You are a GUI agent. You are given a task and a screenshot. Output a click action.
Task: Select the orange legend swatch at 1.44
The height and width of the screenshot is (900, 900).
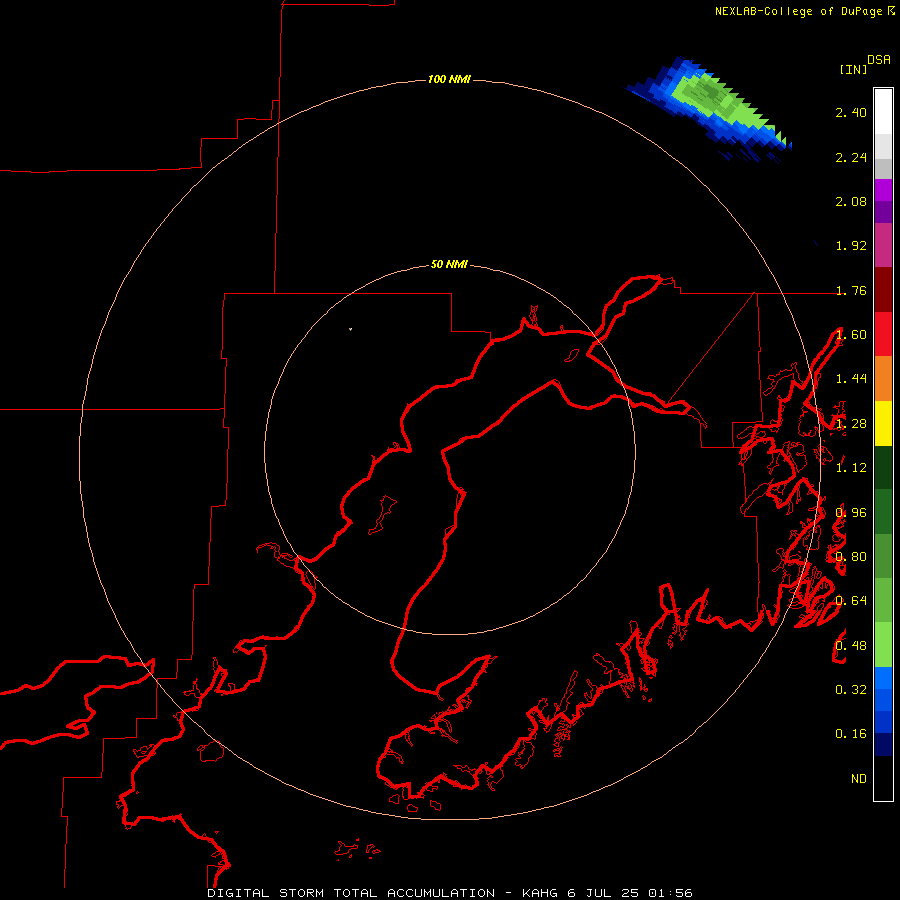point(883,379)
